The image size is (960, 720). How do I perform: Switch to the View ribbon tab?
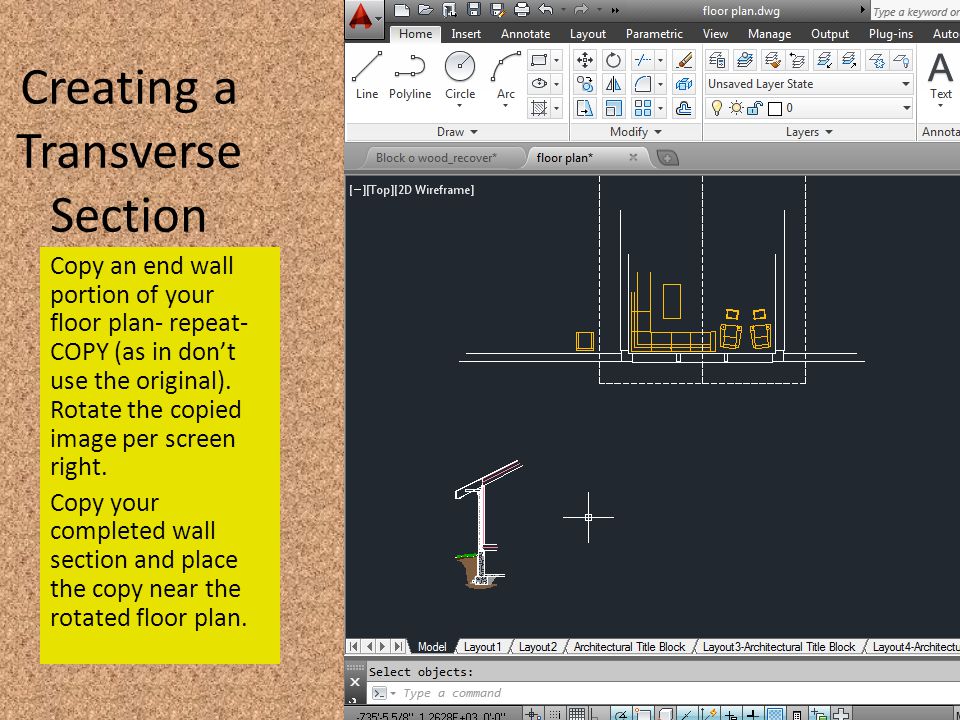point(714,34)
